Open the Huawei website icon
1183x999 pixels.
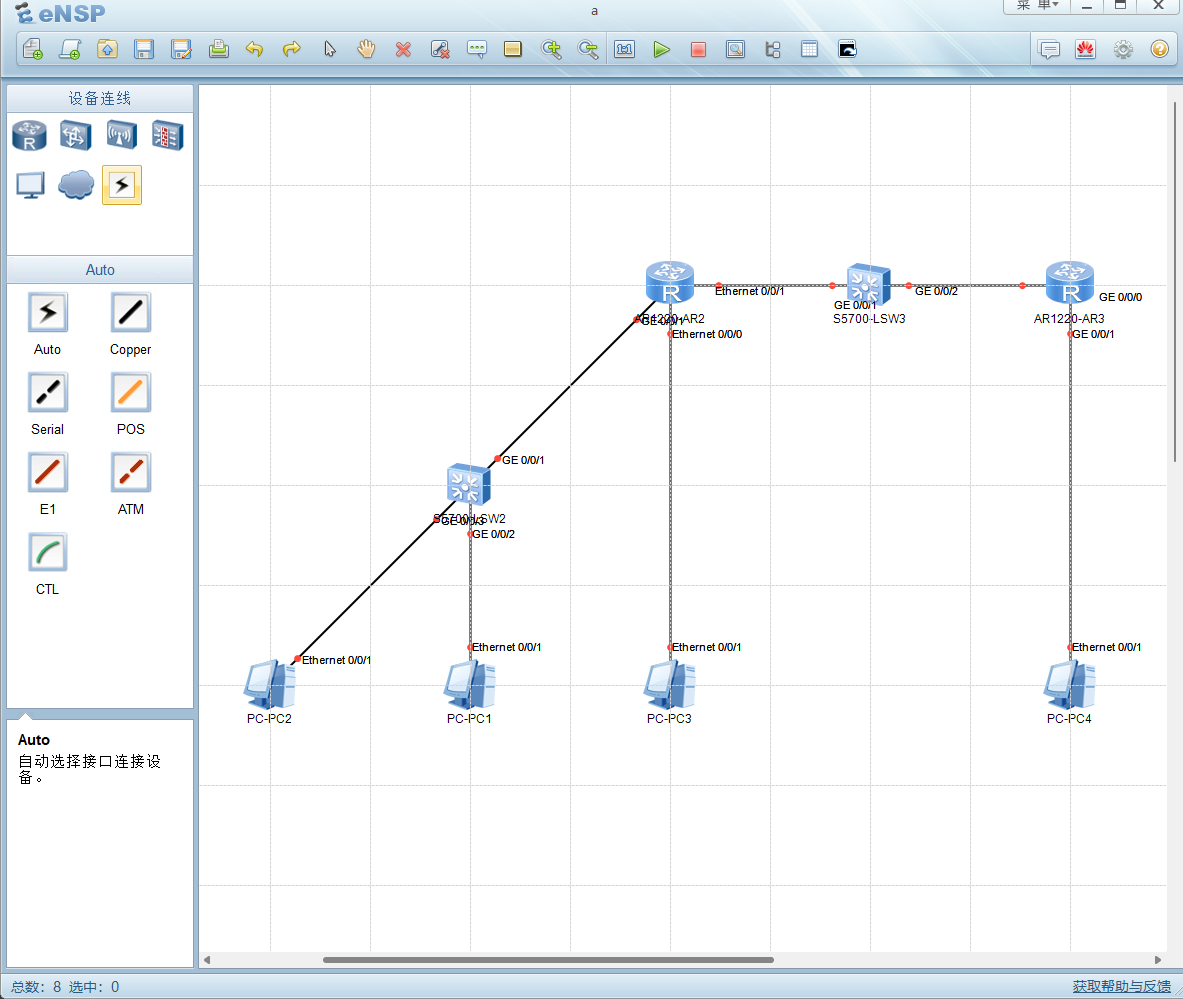click(1086, 50)
